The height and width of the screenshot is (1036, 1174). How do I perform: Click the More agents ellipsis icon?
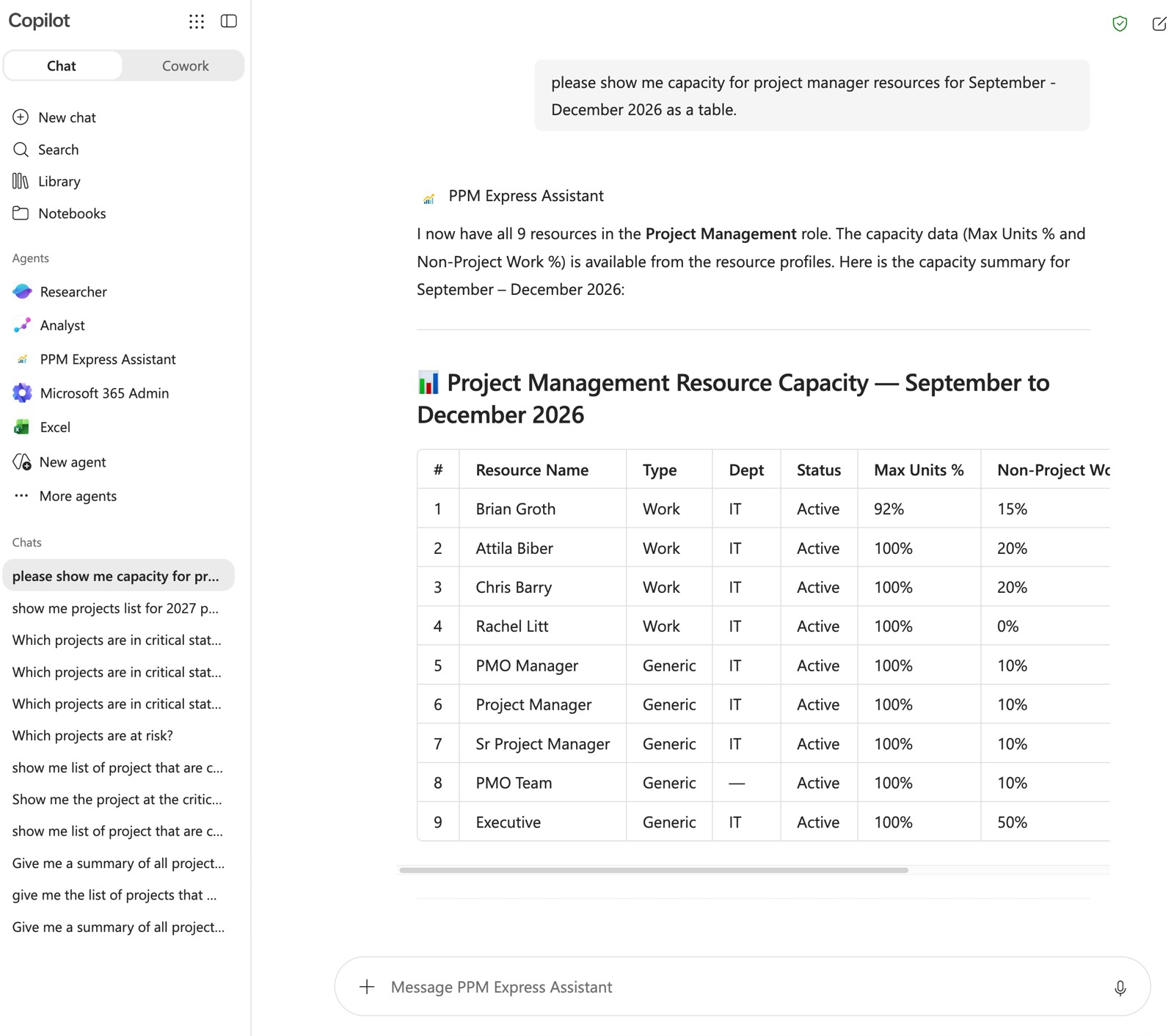click(21, 496)
